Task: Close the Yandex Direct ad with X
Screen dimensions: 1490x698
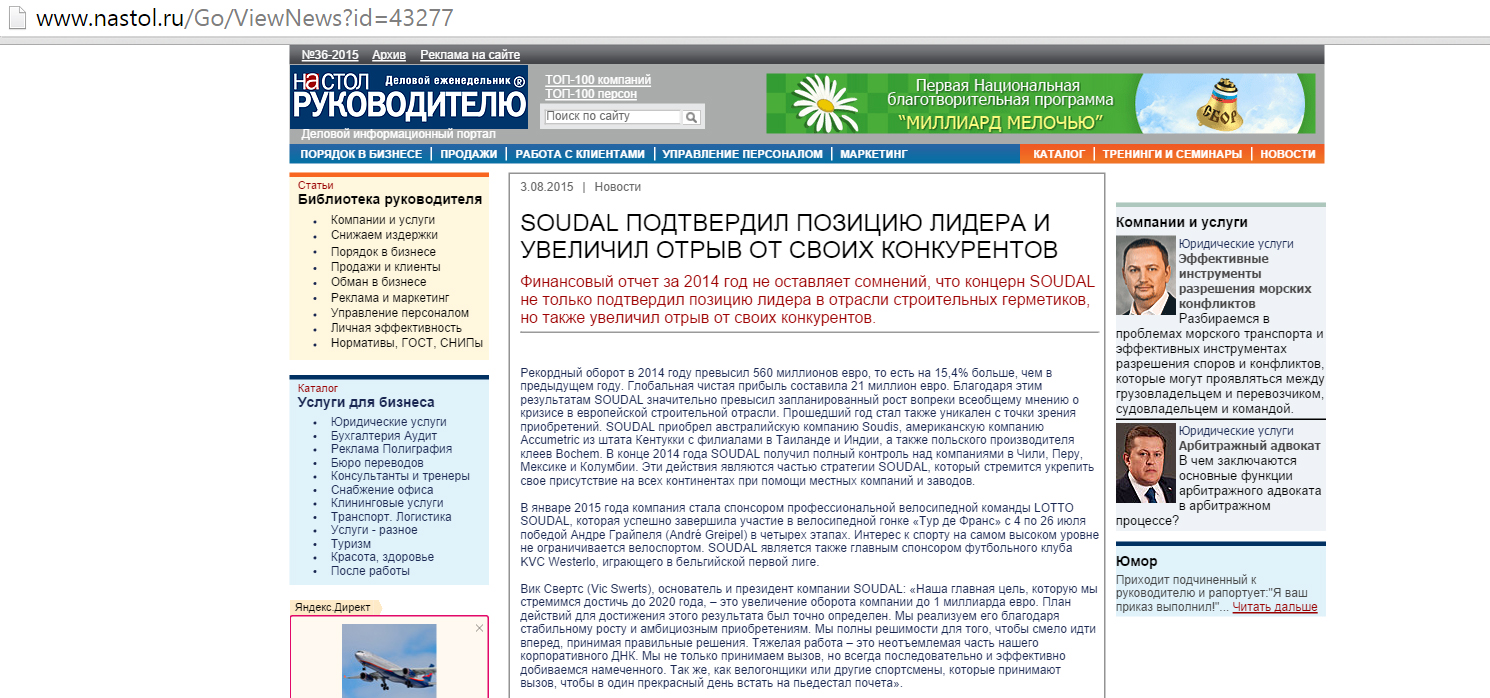Action: [x=479, y=628]
